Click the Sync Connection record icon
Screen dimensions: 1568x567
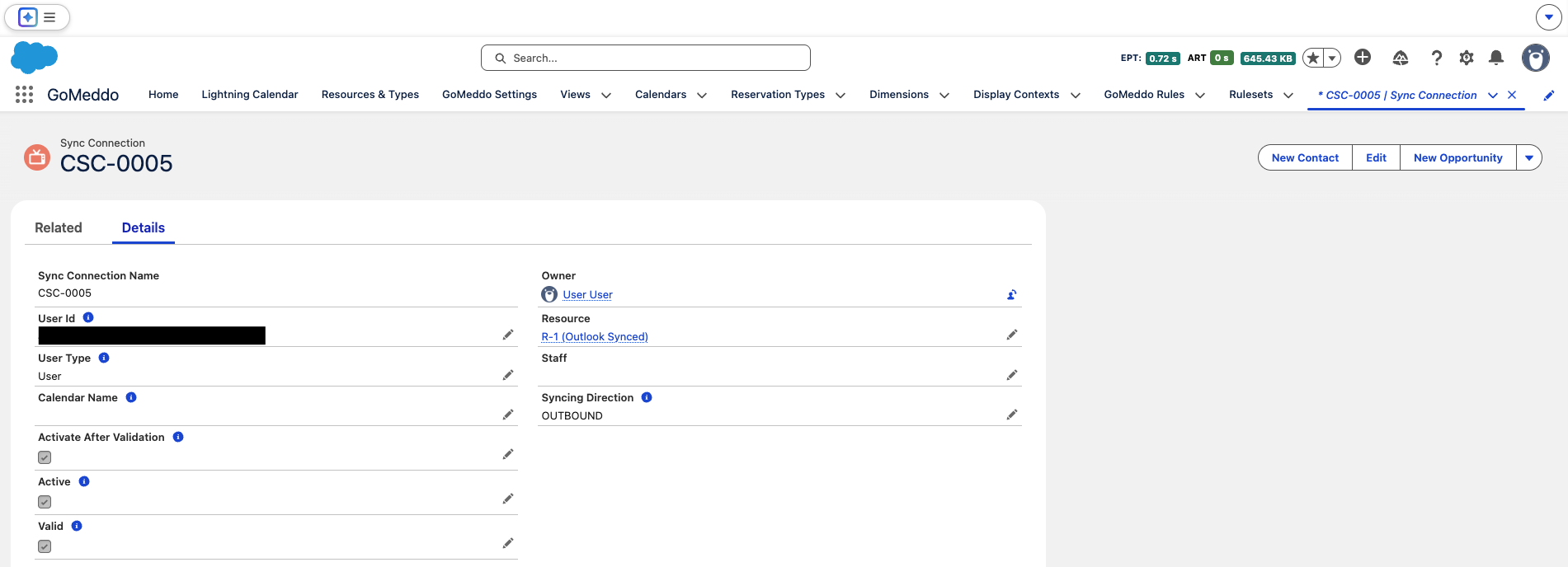[x=37, y=157]
